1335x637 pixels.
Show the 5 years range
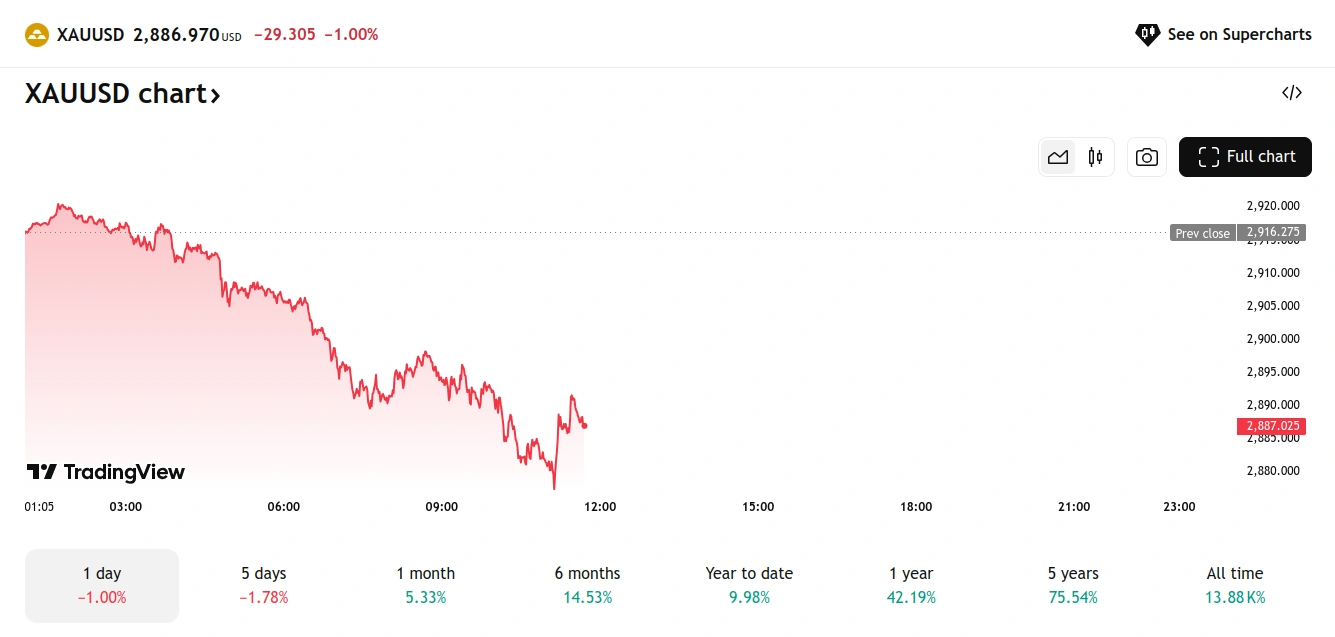pos(1073,585)
